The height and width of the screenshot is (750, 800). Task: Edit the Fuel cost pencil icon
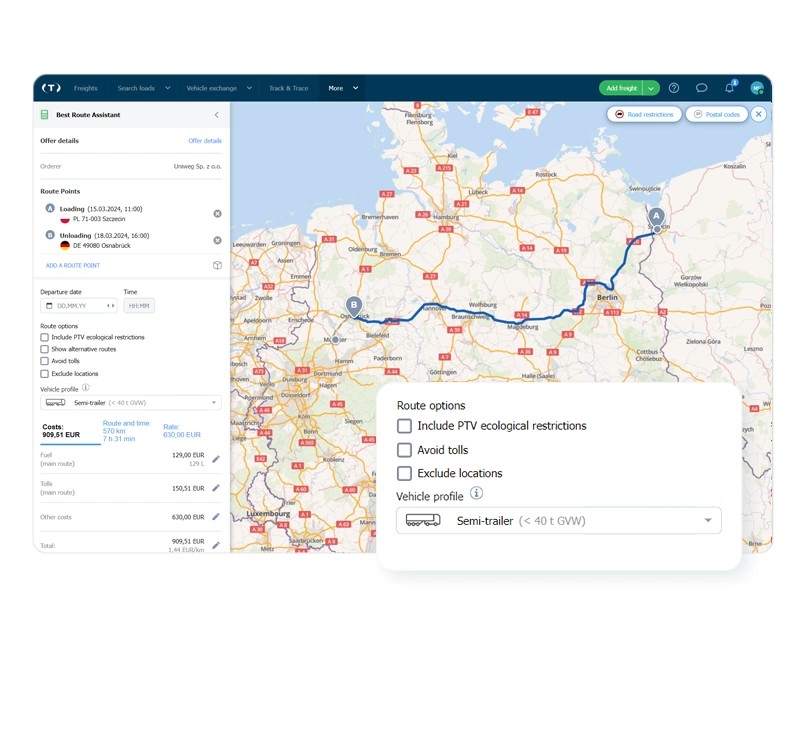pos(216,459)
